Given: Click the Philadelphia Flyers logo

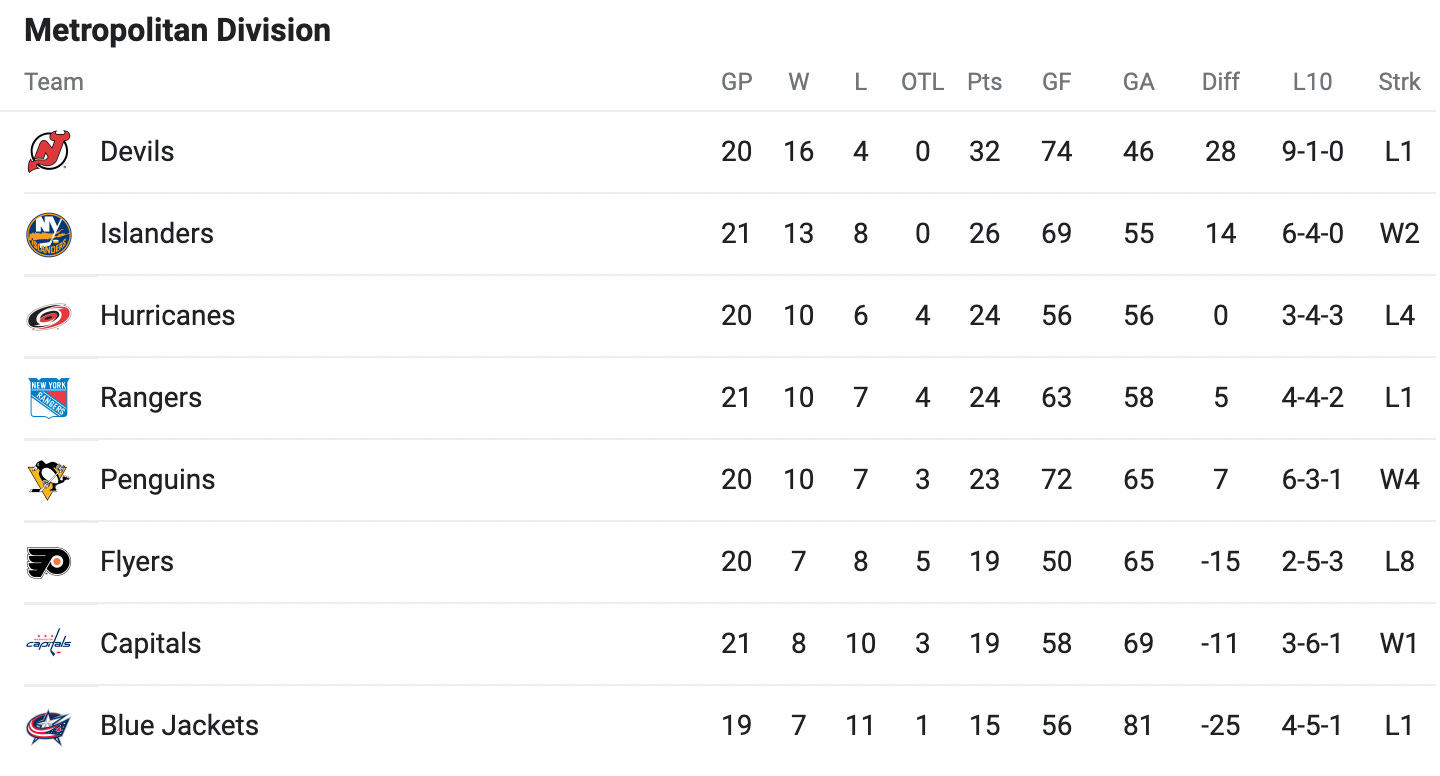Looking at the screenshot, I should click(x=48, y=562).
